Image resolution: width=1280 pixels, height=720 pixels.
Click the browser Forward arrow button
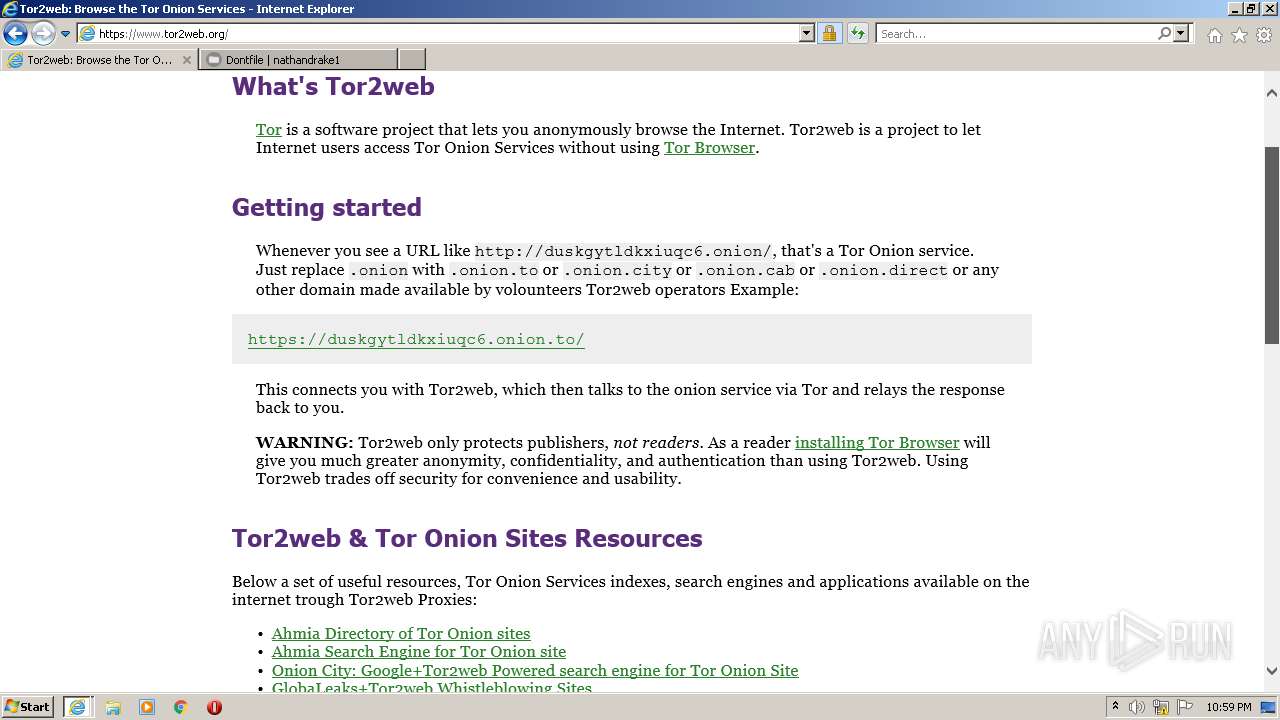click(x=43, y=33)
